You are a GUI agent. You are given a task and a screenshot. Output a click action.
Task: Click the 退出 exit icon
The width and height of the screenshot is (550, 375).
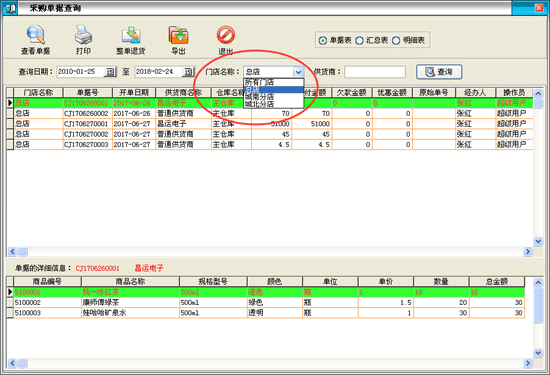coord(226,35)
